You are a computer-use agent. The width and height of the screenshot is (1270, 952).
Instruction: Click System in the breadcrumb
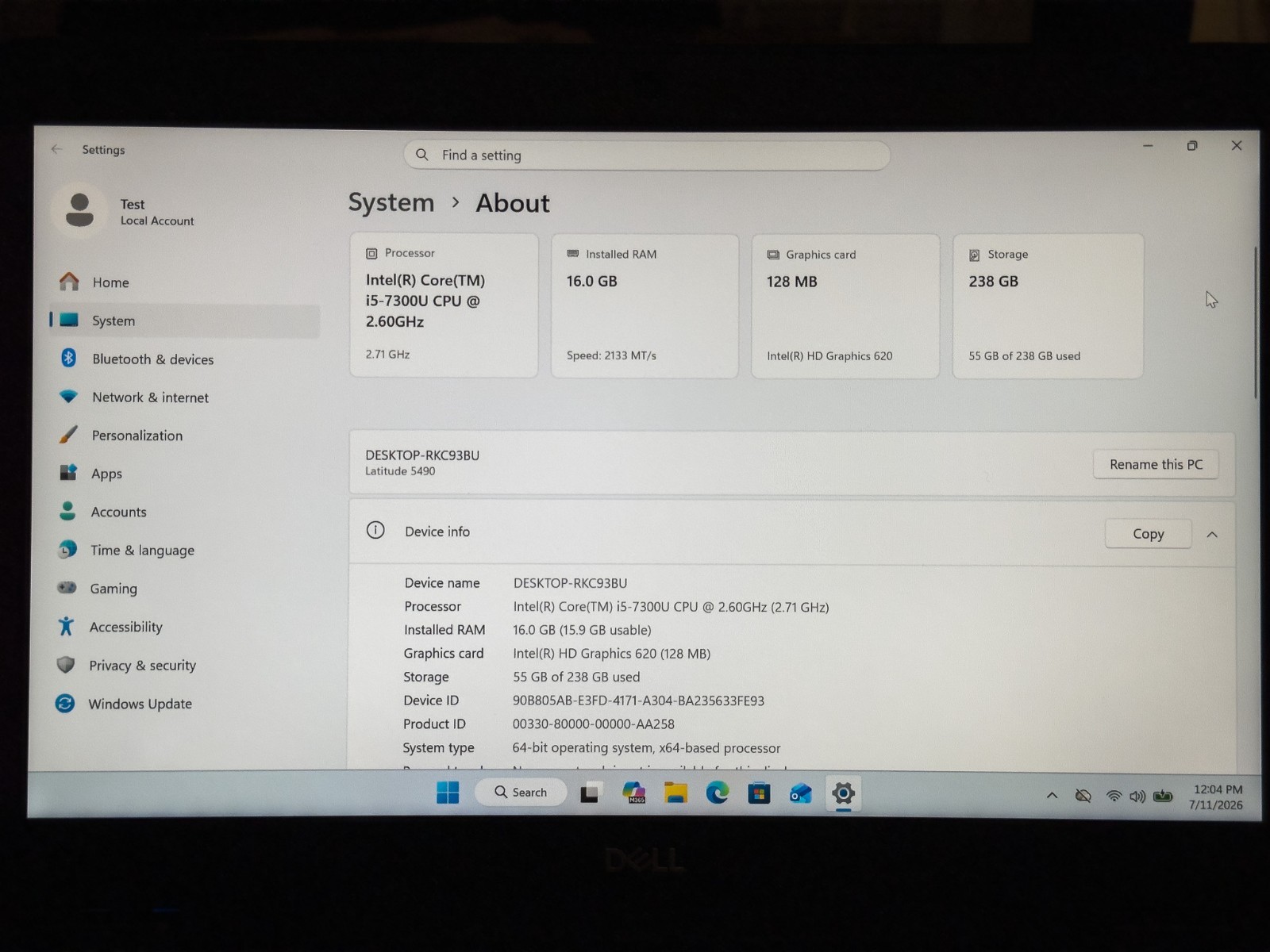point(391,203)
